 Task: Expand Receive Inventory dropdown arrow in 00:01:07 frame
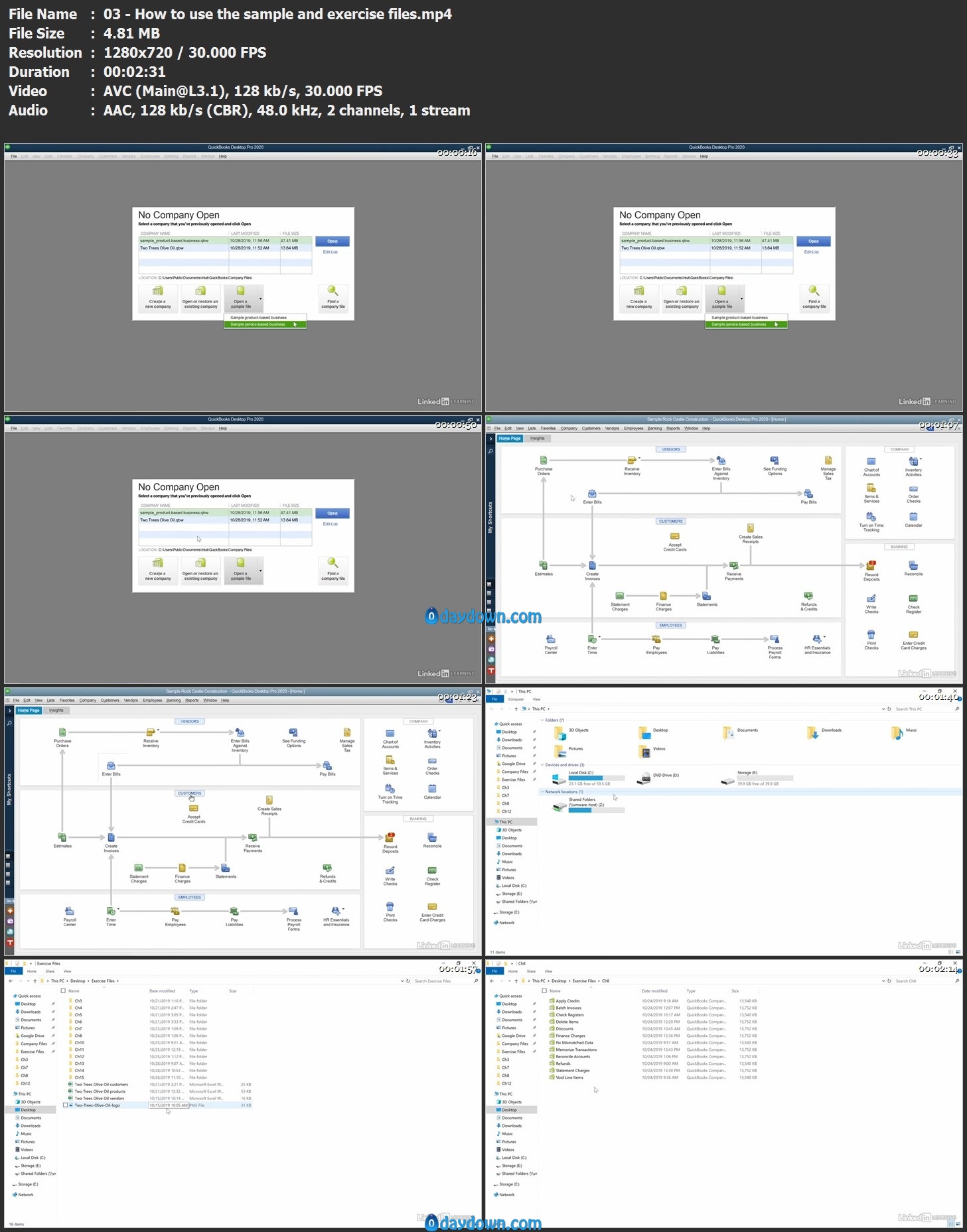point(640,458)
